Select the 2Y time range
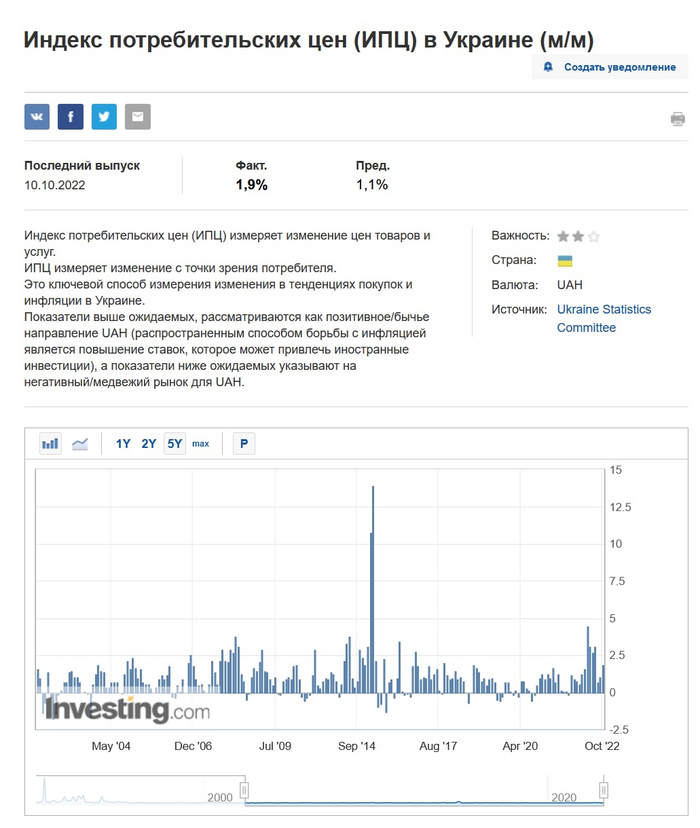The width and height of the screenshot is (700, 828). 149,443
